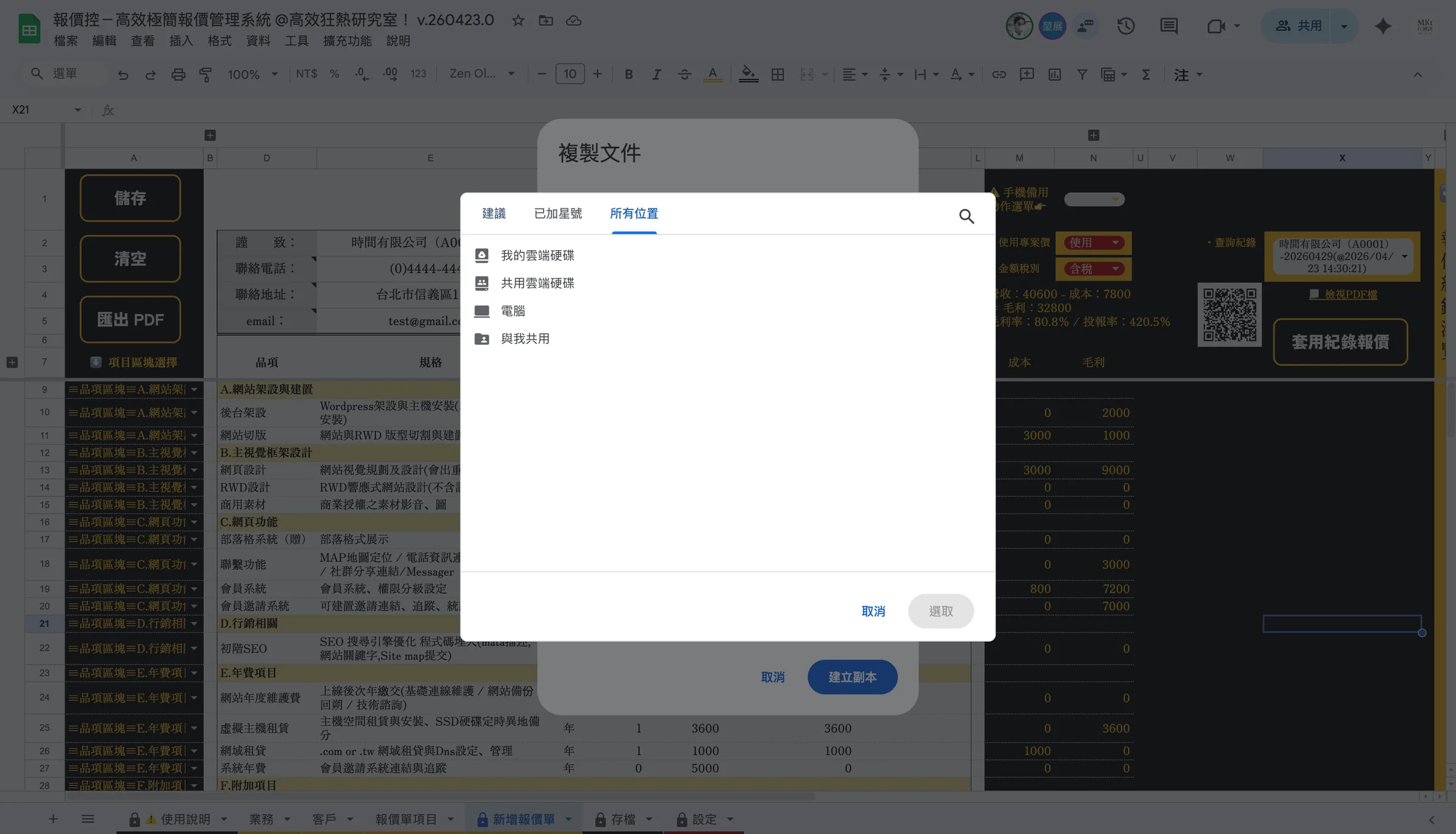Image resolution: width=1456 pixels, height=834 pixels.
Task: Click 取消 in the location picker
Action: (873, 611)
